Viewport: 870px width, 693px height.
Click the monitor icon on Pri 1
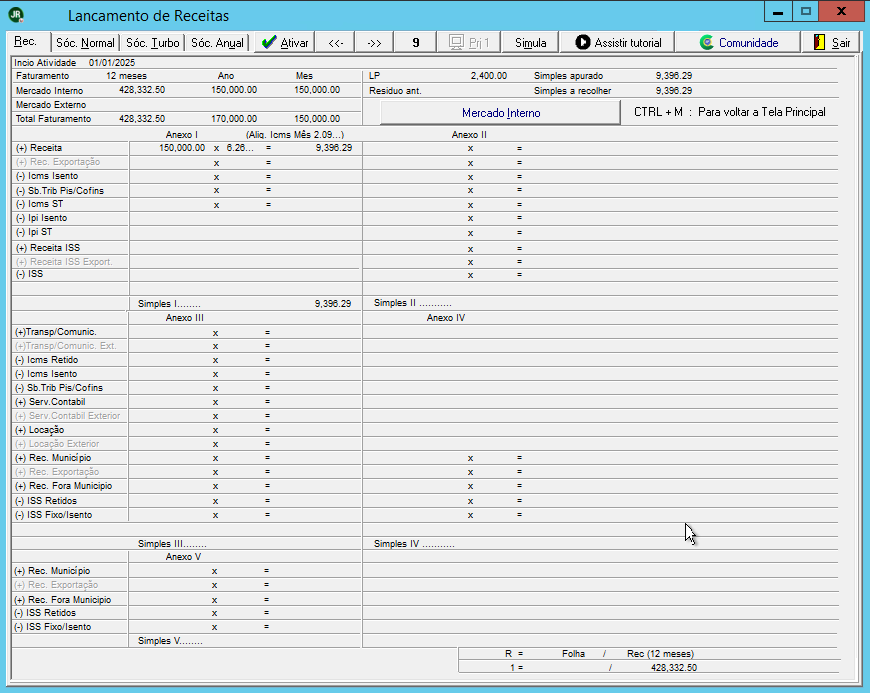coord(456,42)
